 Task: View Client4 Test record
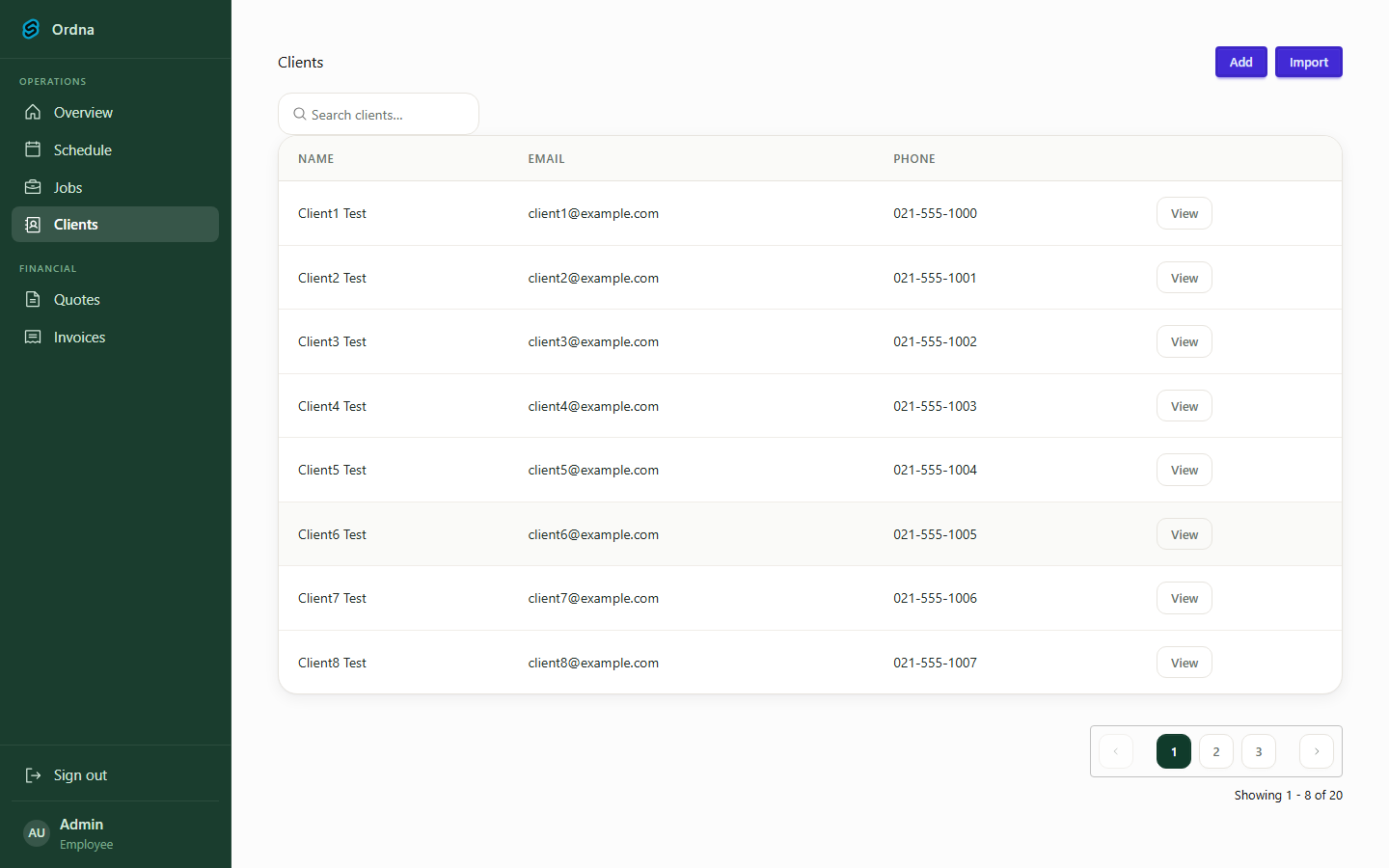click(1185, 406)
